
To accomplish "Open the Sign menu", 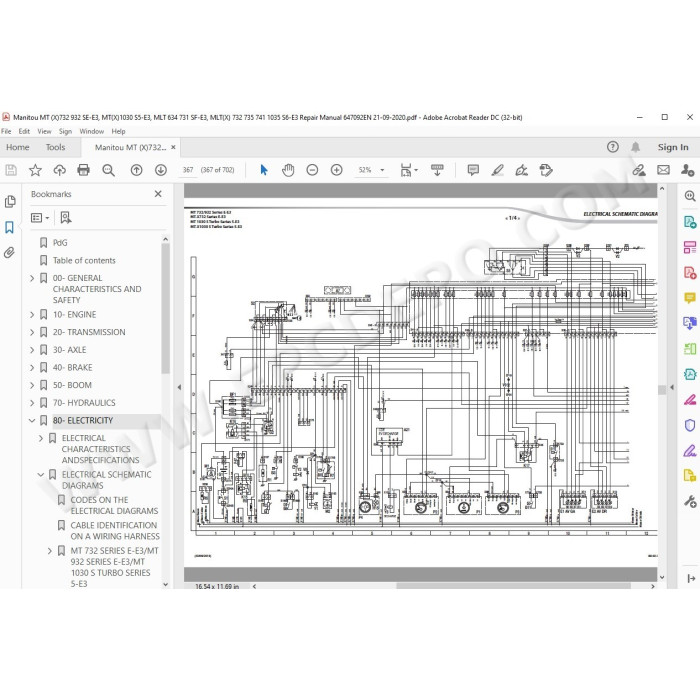I will coord(65,131).
